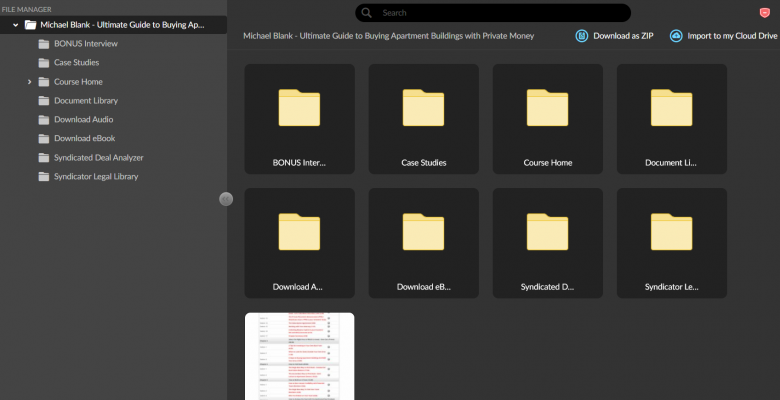Click Import to my Cloud Drive button

click(x=723, y=36)
